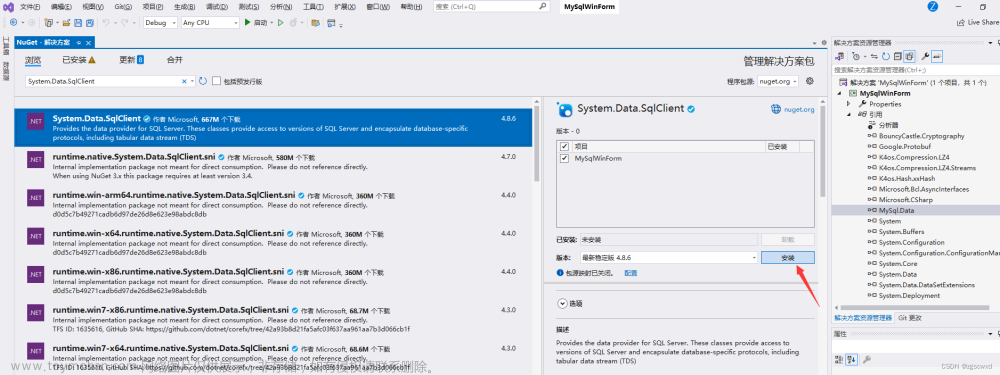Image resolution: width=1000 pixels, height=375 pixels.
Task: Click Solution Explorer preview selected items icon
Action: pyautogui.click(x=938, y=56)
